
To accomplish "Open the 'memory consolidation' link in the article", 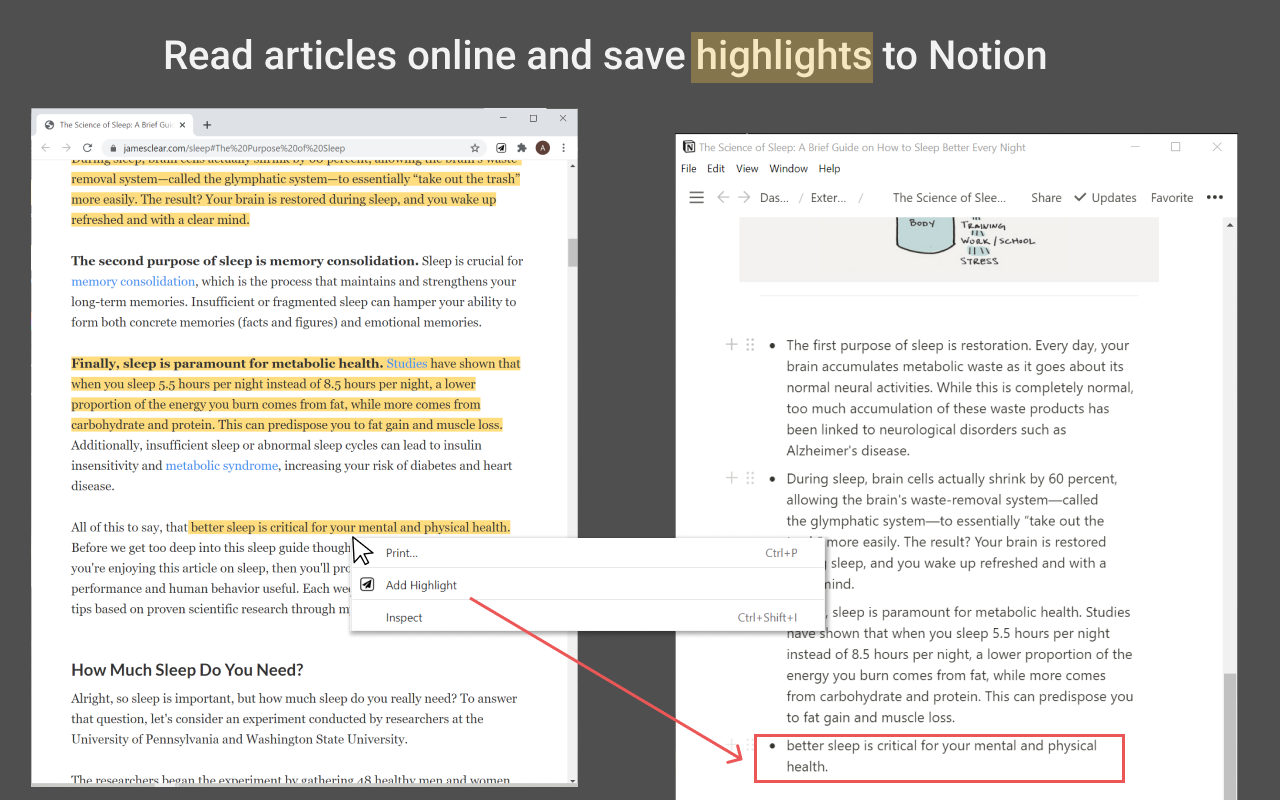I will click(x=133, y=281).
